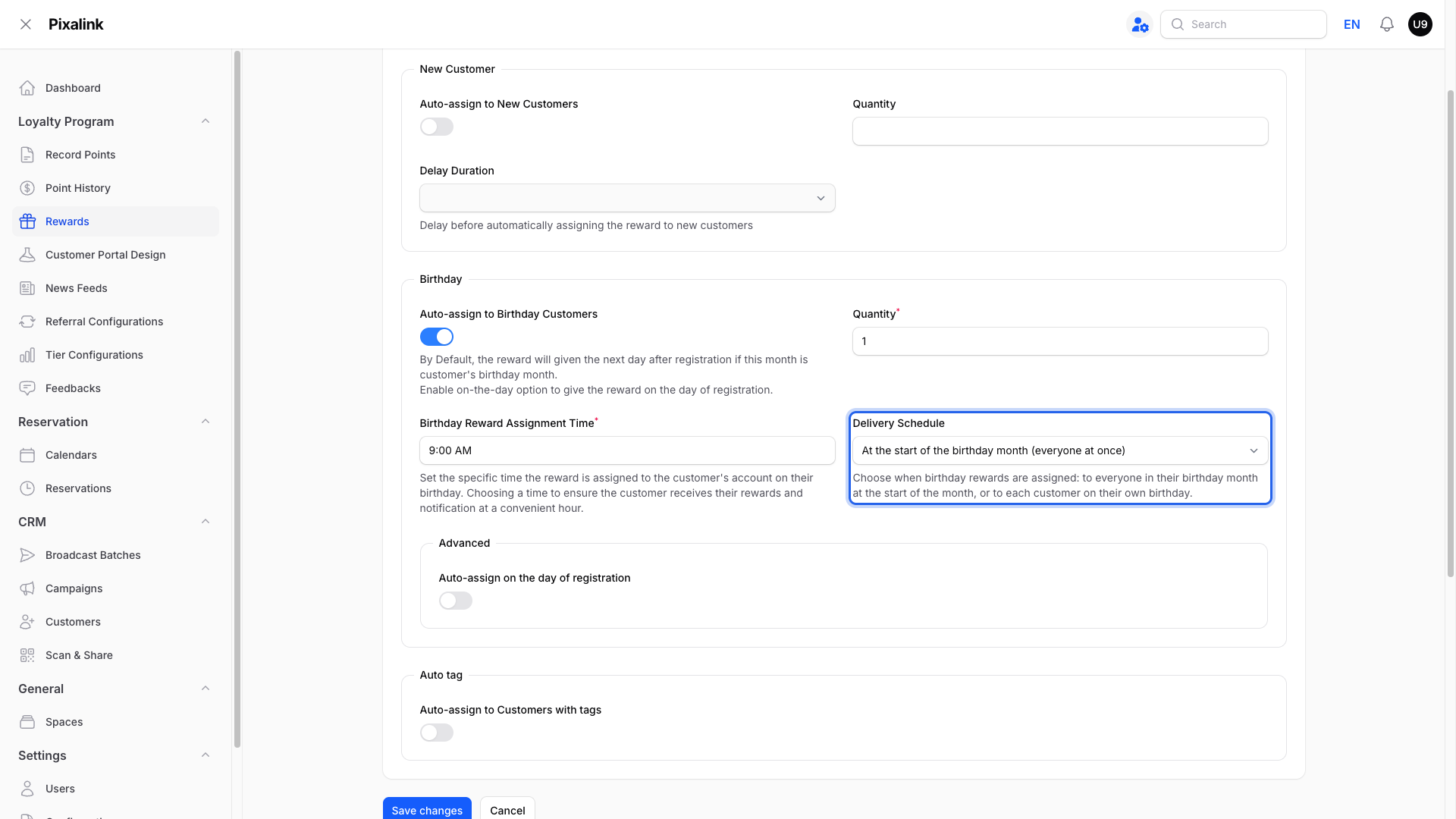Click the Broadcast Batches paper plane icon
Screen dimensions: 1456x819
tap(27, 555)
